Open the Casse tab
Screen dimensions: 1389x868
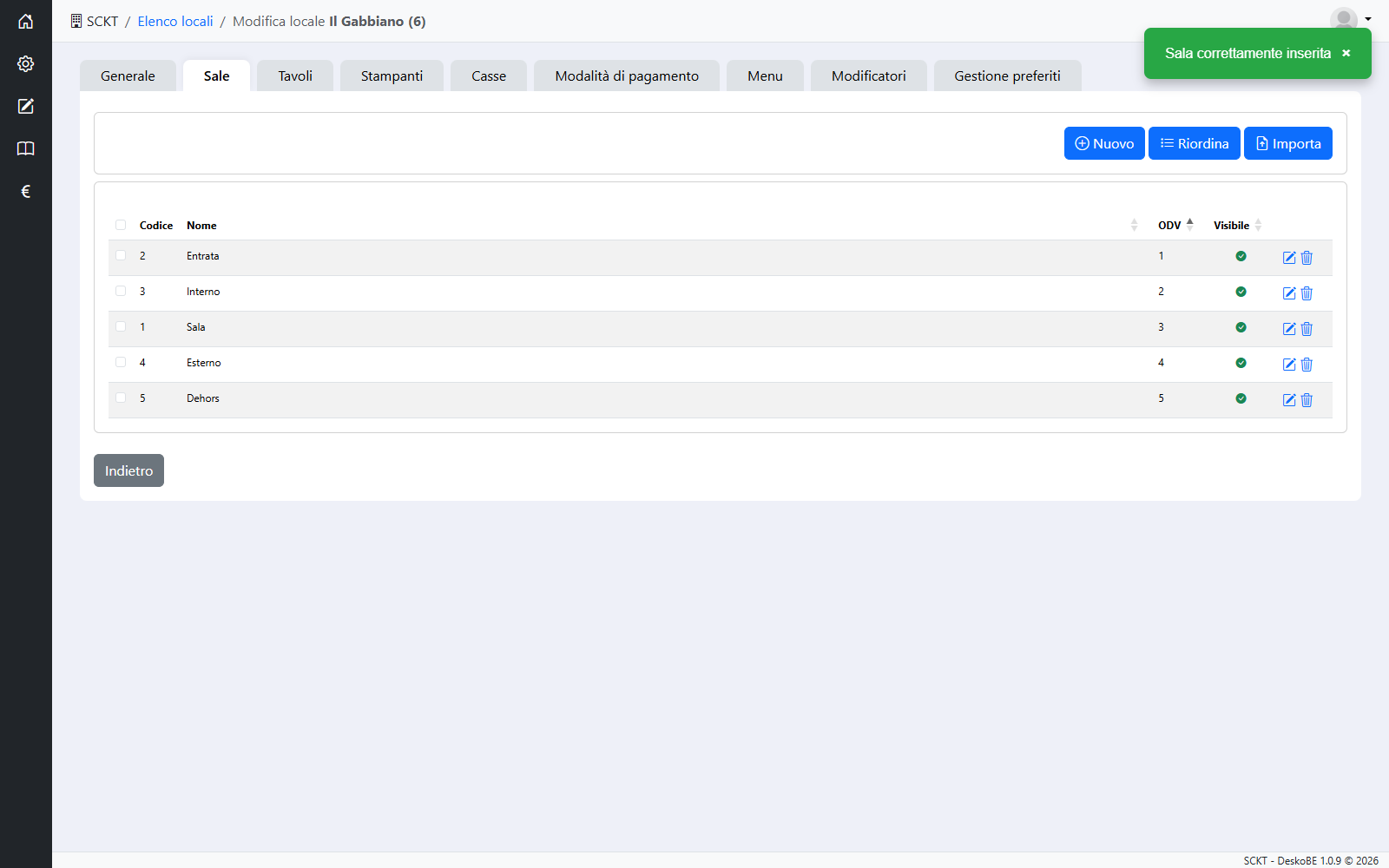489,76
